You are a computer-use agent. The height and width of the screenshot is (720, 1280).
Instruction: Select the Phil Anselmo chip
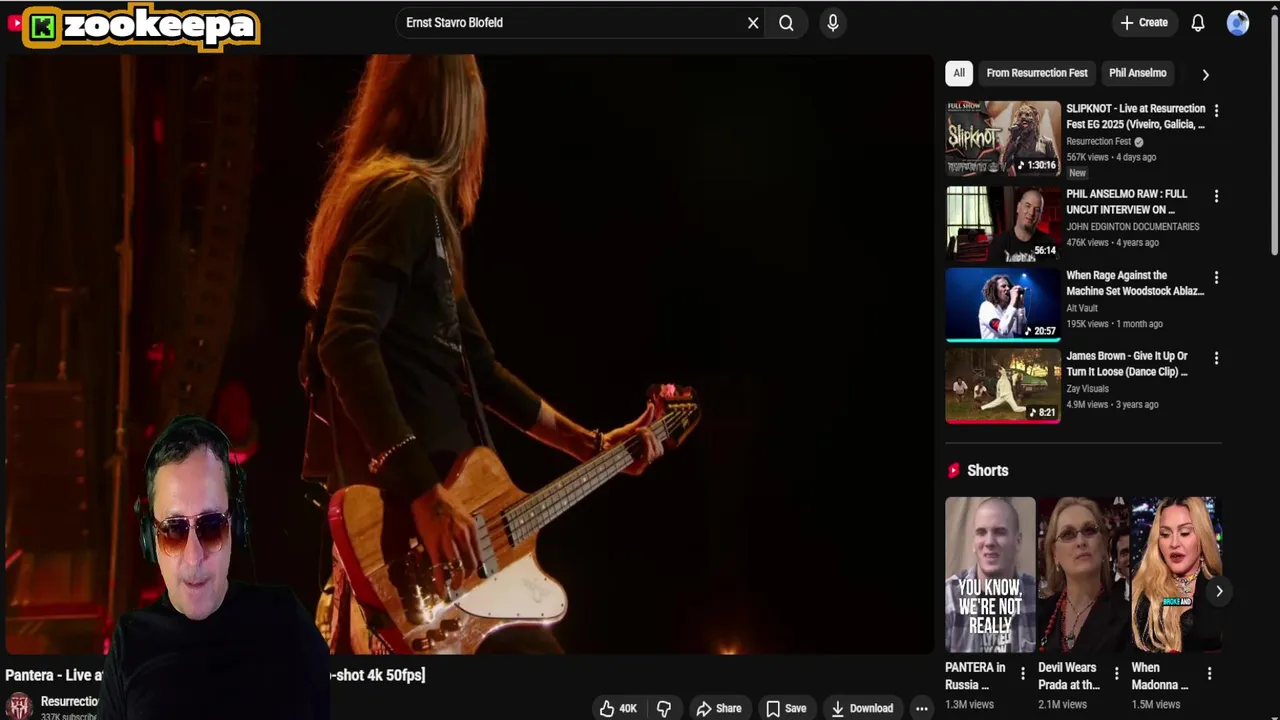point(1137,73)
